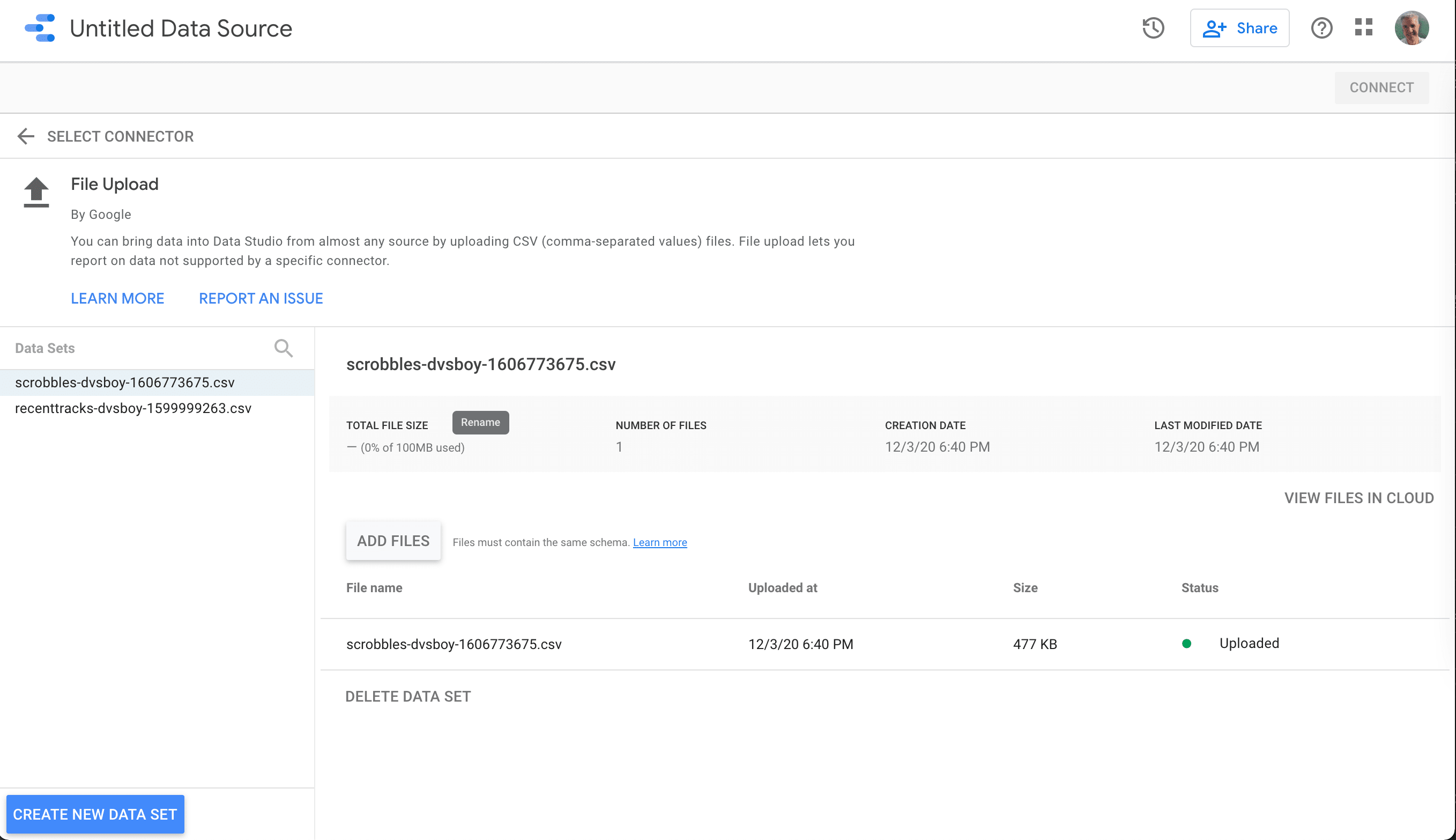The width and height of the screenshot is (1456, 840).
Task: Click the CREATION DATE value
Action: click(x=937, y=447)
